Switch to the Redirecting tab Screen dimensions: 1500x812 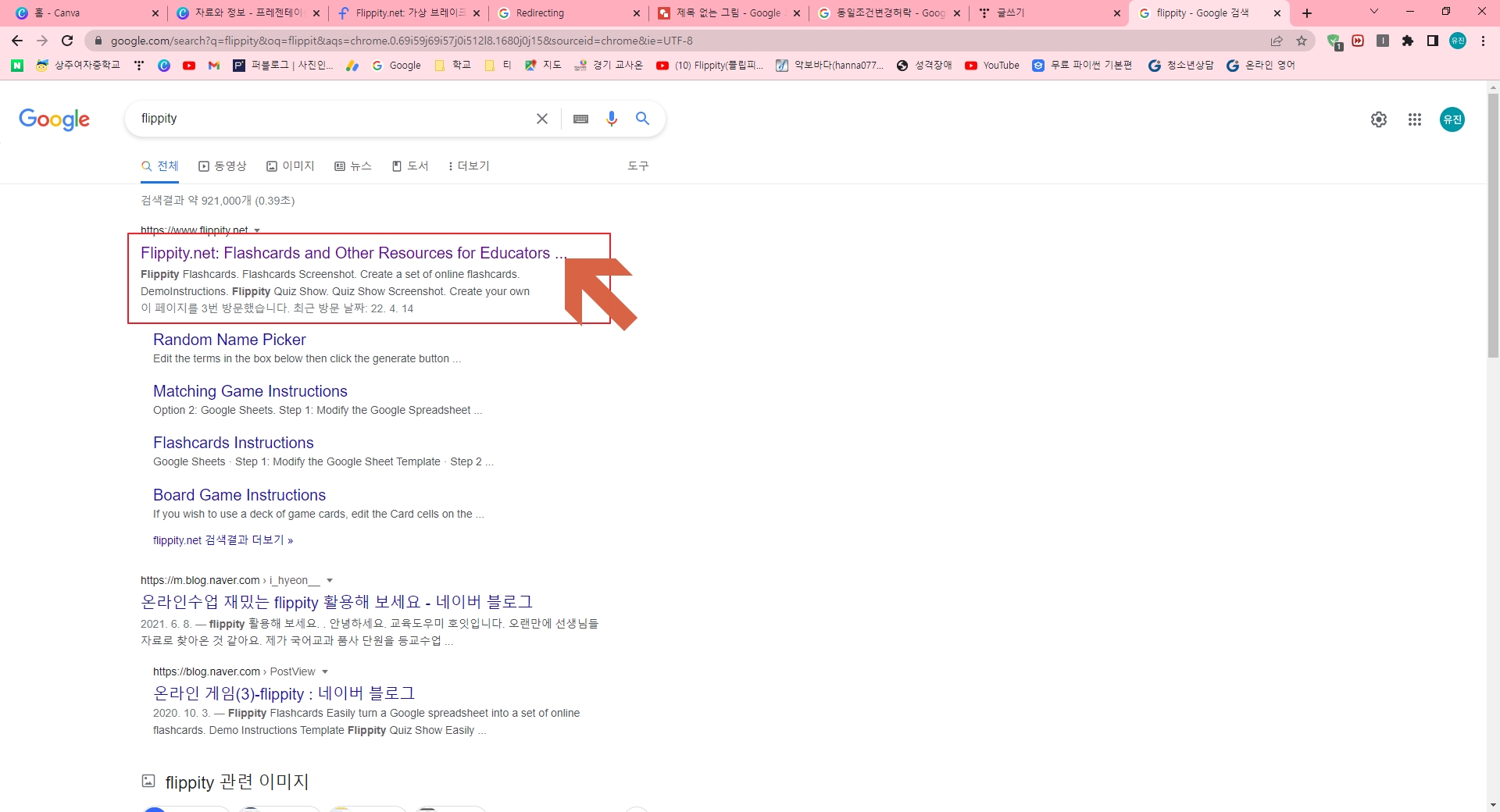tap(570, 13)
